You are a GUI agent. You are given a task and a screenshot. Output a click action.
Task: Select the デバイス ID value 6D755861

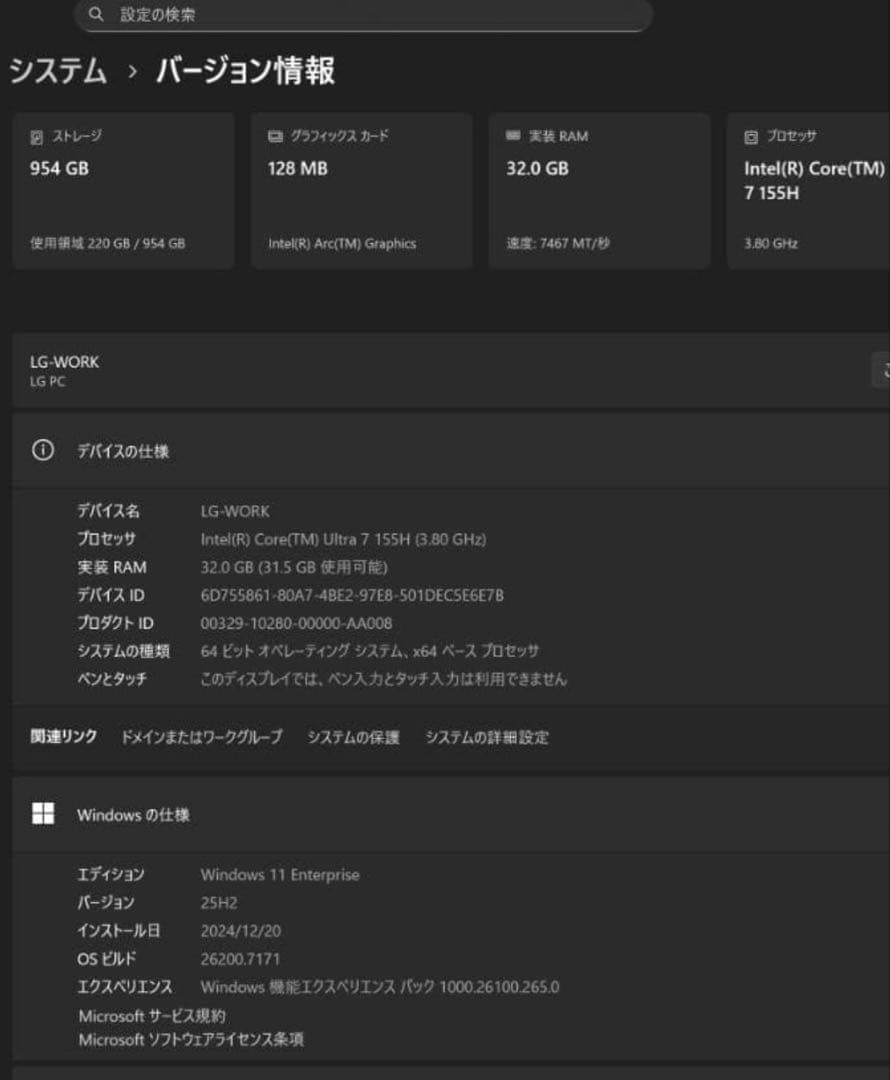[352, 595]
